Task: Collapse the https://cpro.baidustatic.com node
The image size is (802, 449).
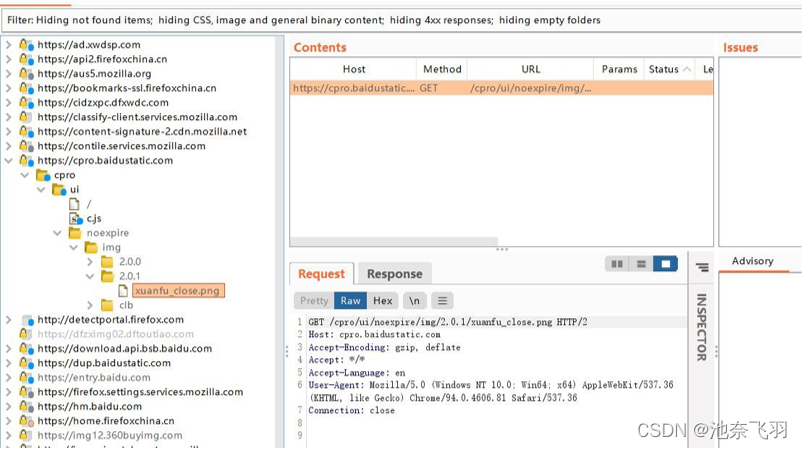Action: click(x=9, y=161)
